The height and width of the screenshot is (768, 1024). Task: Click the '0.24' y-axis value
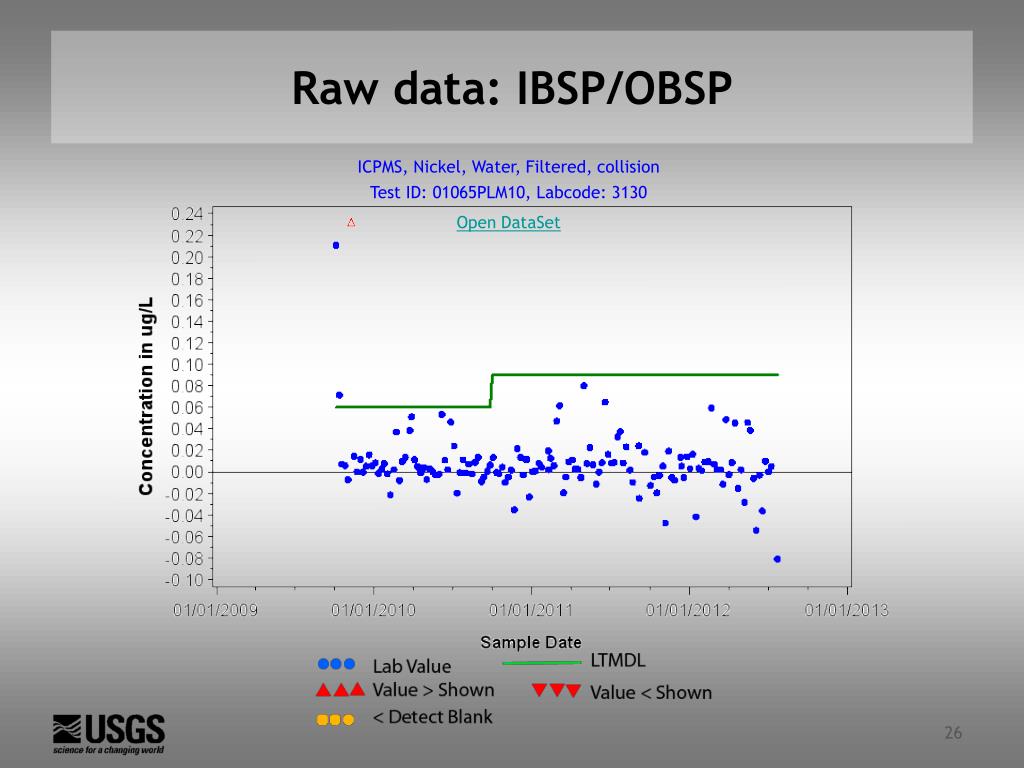pyautogui.click(x=187, y=214)
